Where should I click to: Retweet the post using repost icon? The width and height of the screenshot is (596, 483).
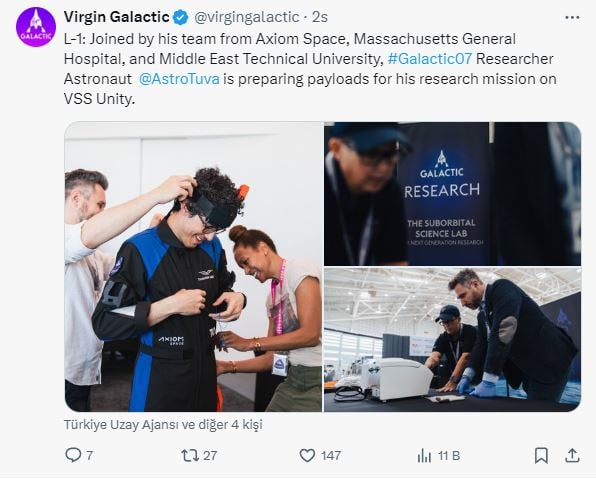190,455
